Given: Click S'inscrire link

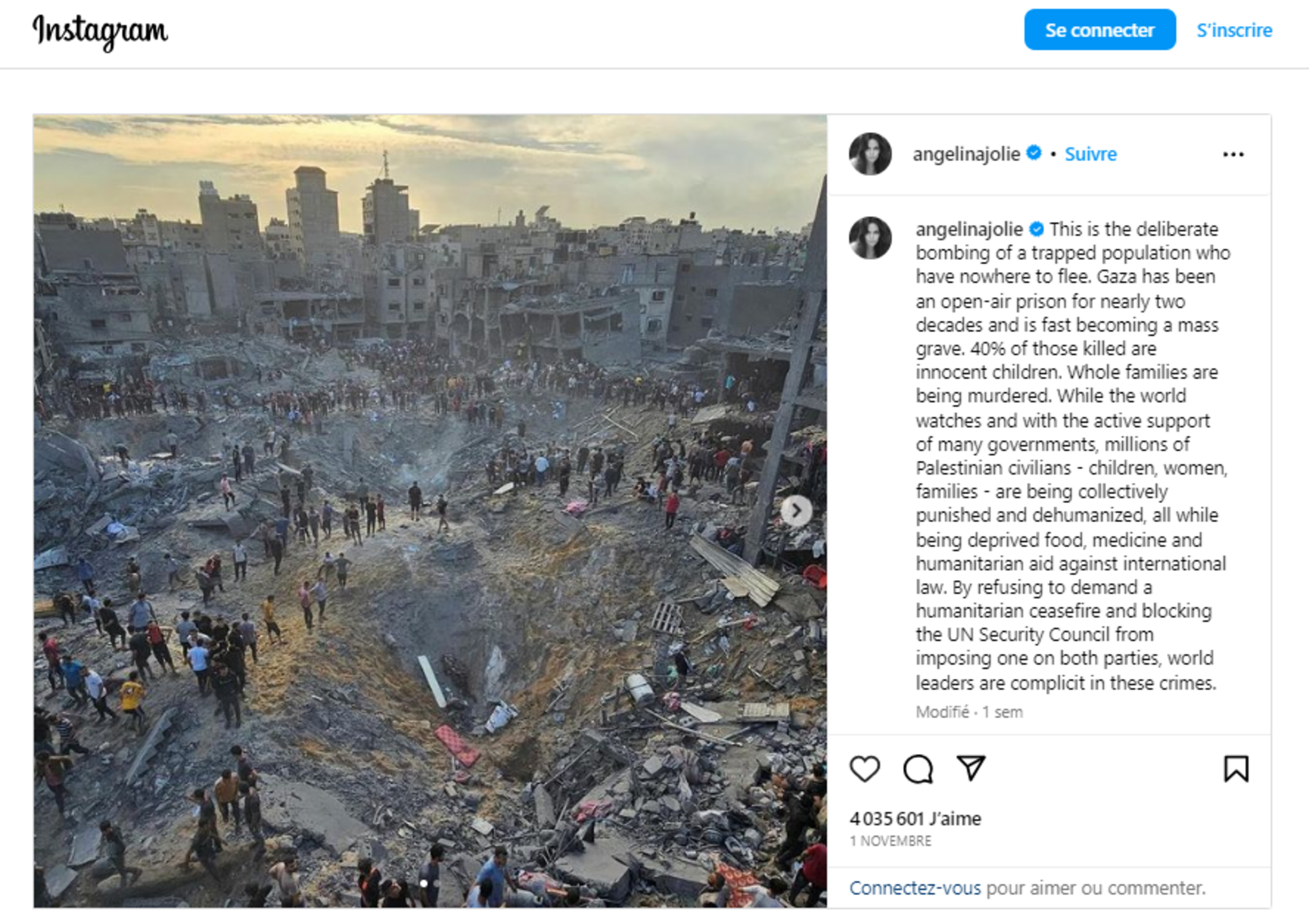Looking at the screenshot, I should click(x=1235, y=30).
